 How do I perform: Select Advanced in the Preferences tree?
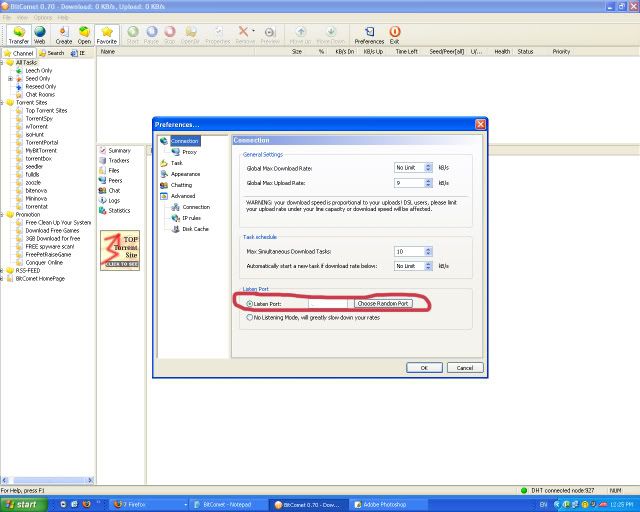pyautogui.click(x=183, y=196)
